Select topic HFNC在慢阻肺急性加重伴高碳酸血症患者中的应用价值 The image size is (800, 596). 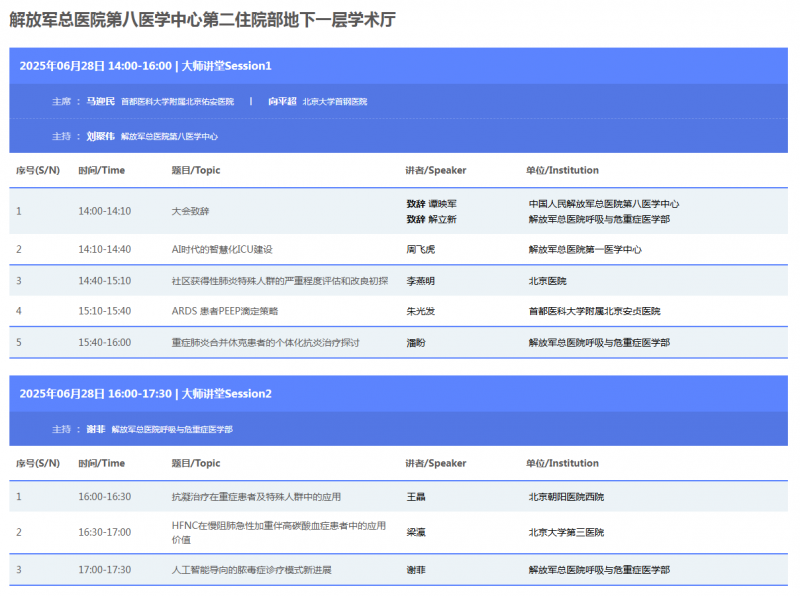pyautogui.click(x=279, y=533)
